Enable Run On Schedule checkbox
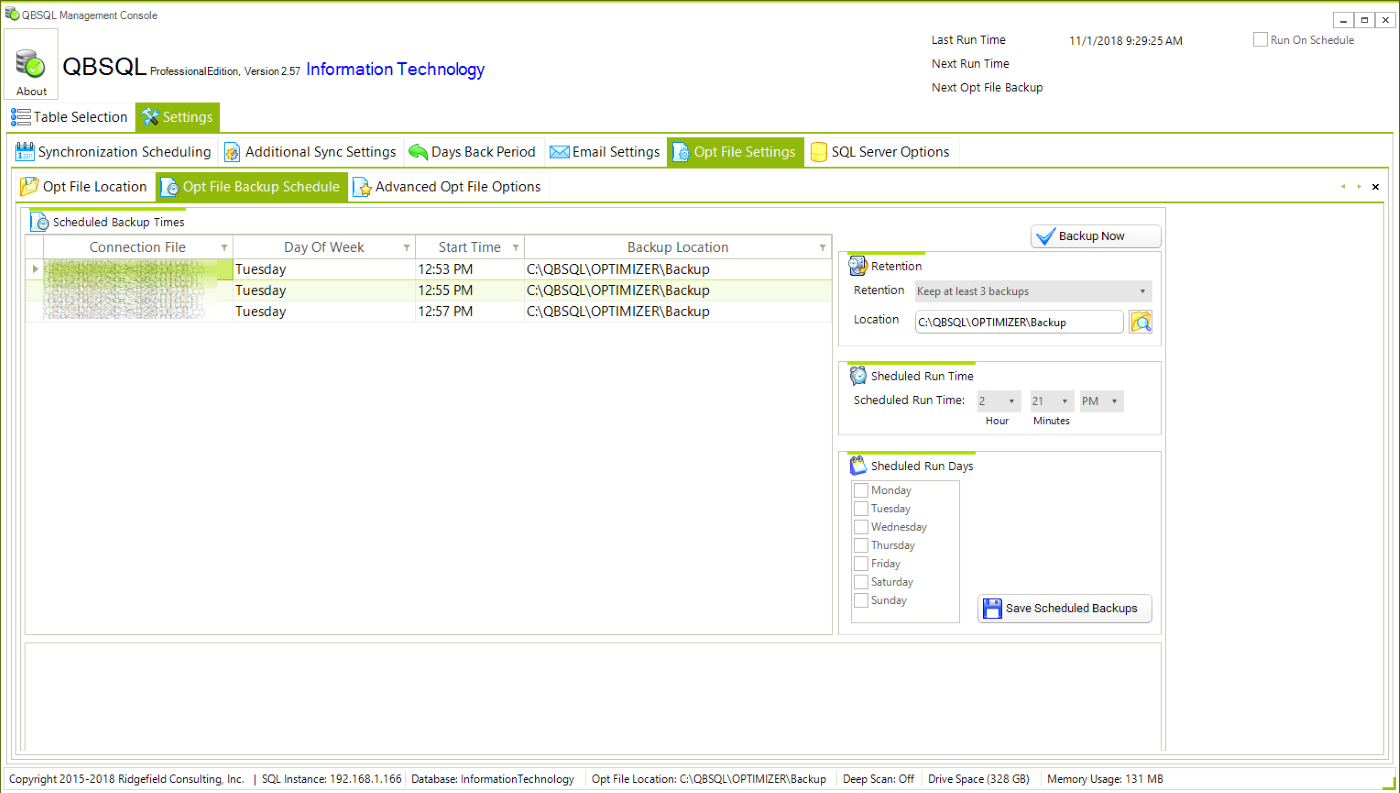1400x793 pixels. click(1260, 40)
